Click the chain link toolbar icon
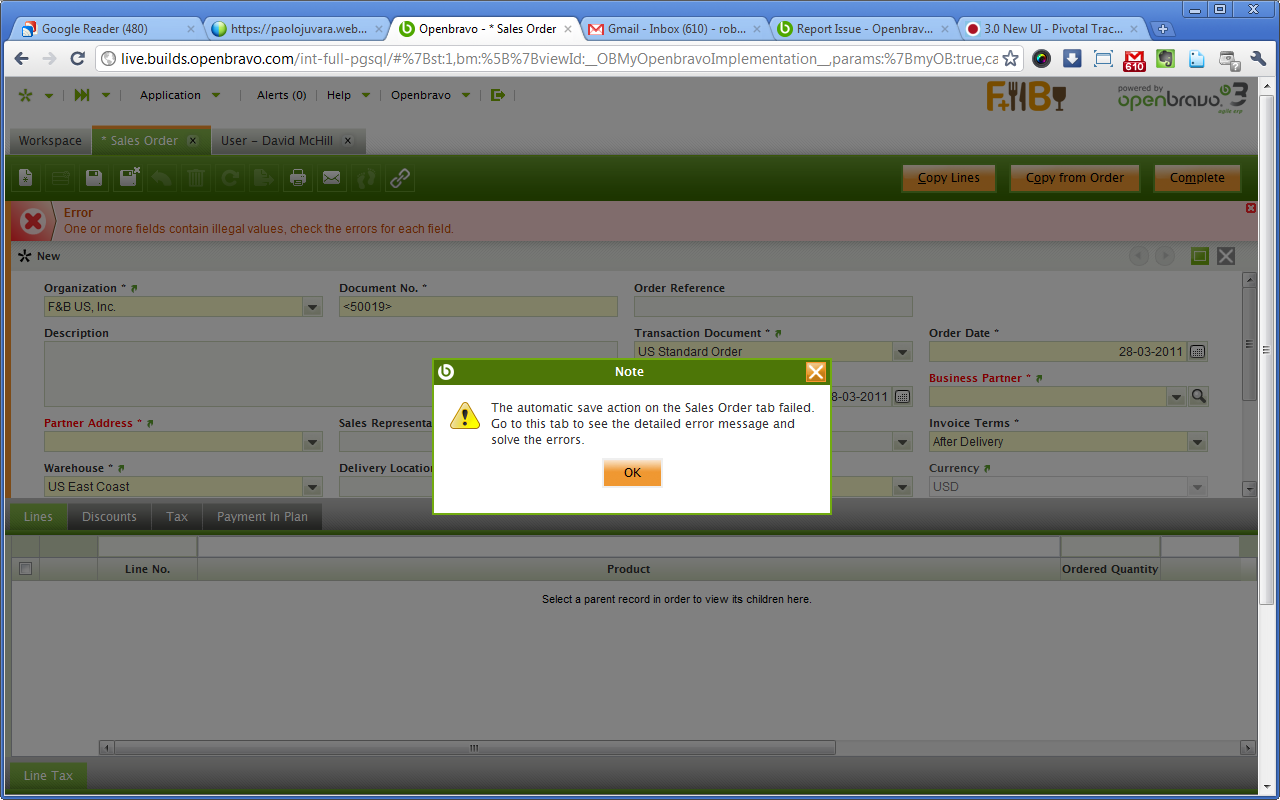 coord(400,178)
